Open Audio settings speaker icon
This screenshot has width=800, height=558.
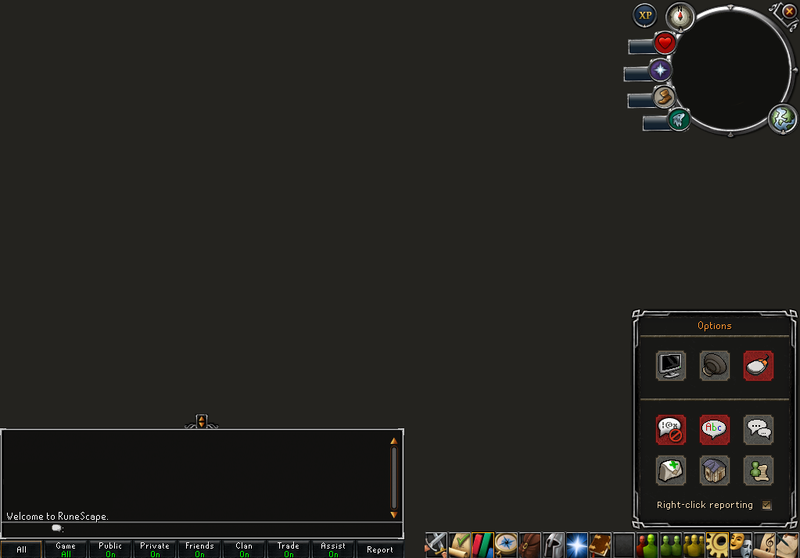714,366
